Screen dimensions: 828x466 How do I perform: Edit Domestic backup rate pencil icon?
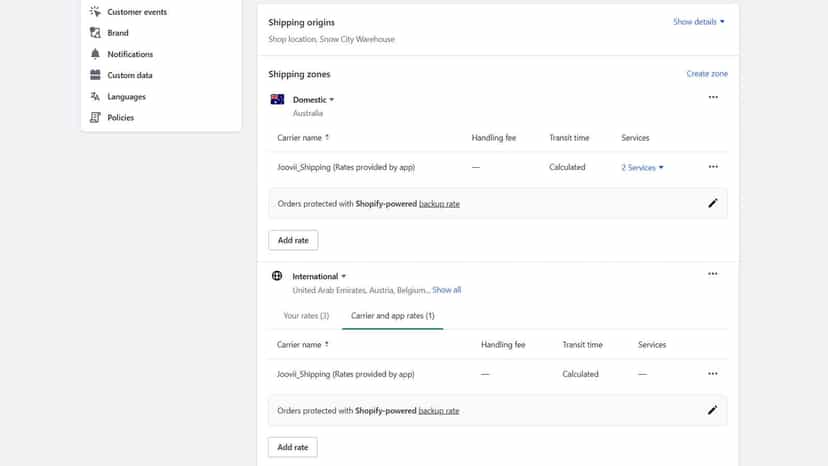712,203
